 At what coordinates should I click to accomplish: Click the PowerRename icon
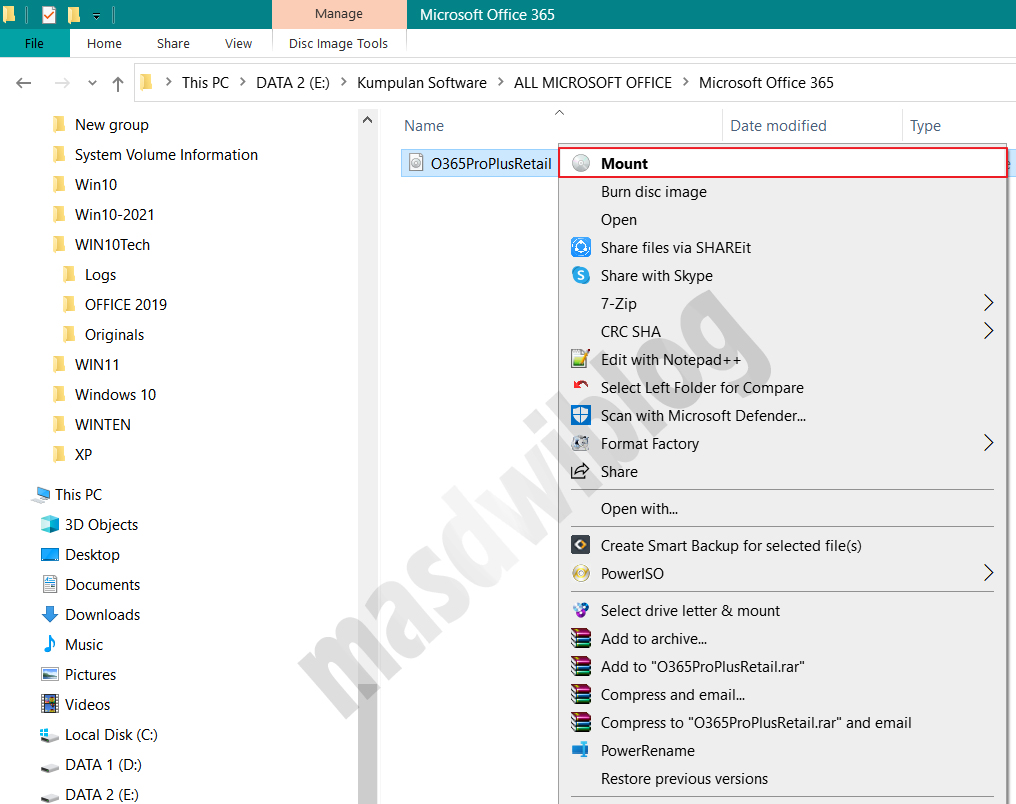pos(580,750)
